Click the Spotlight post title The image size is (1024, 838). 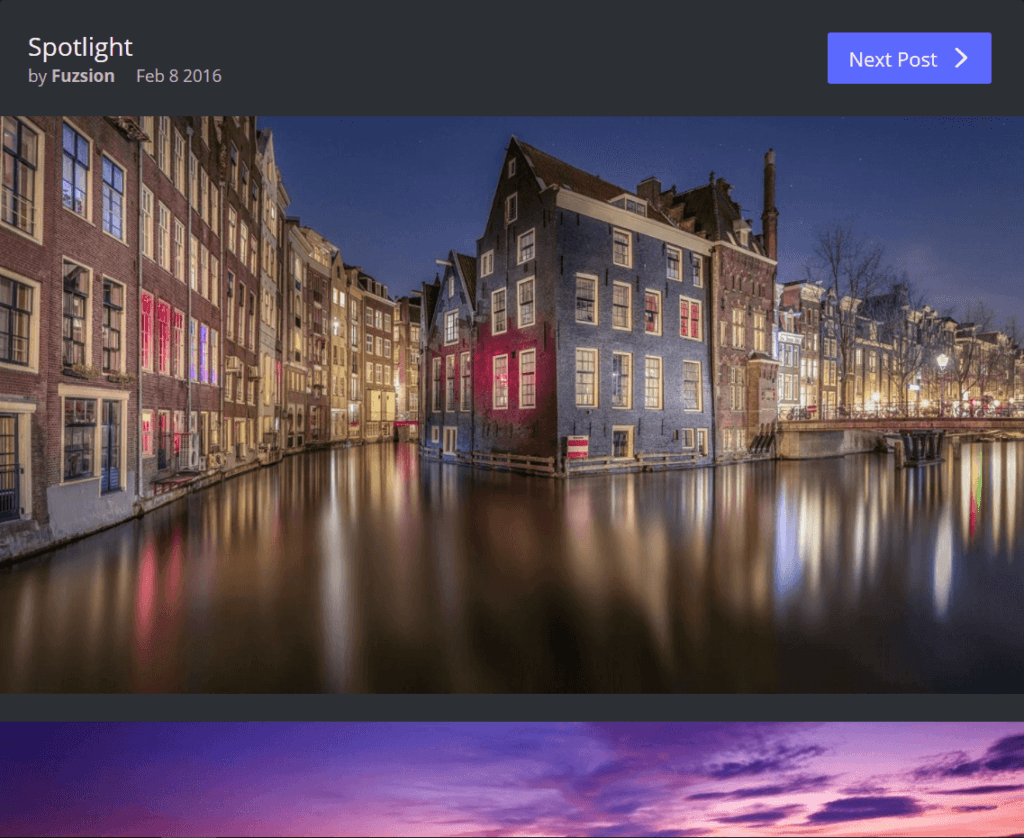[80, 47]
